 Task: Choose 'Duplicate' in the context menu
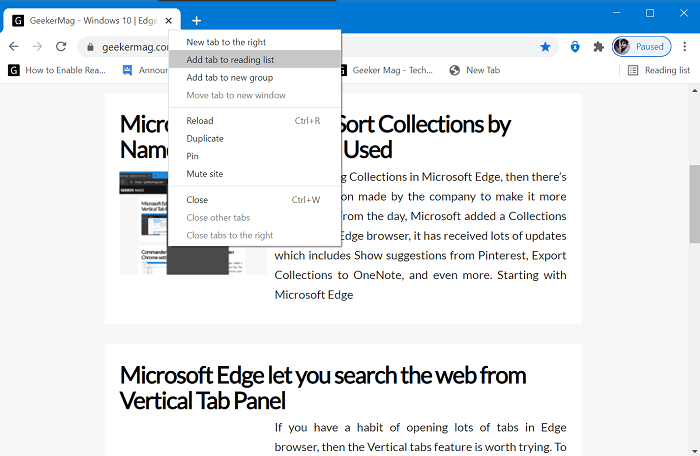254,138
